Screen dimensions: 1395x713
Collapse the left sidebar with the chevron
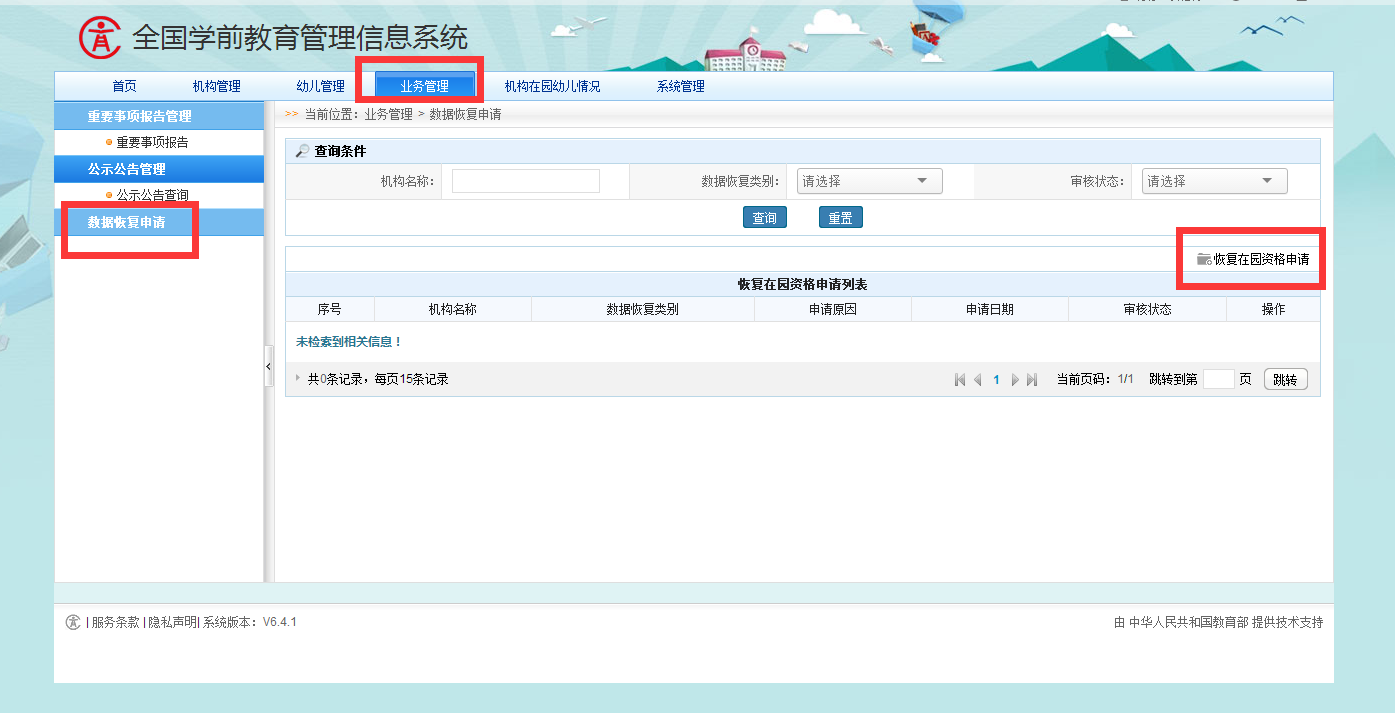[x=269, y=366]
